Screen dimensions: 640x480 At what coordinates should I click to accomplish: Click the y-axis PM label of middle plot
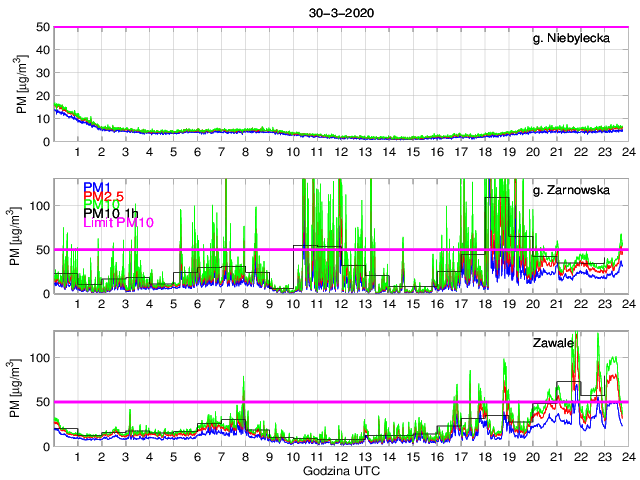[23, 236]
